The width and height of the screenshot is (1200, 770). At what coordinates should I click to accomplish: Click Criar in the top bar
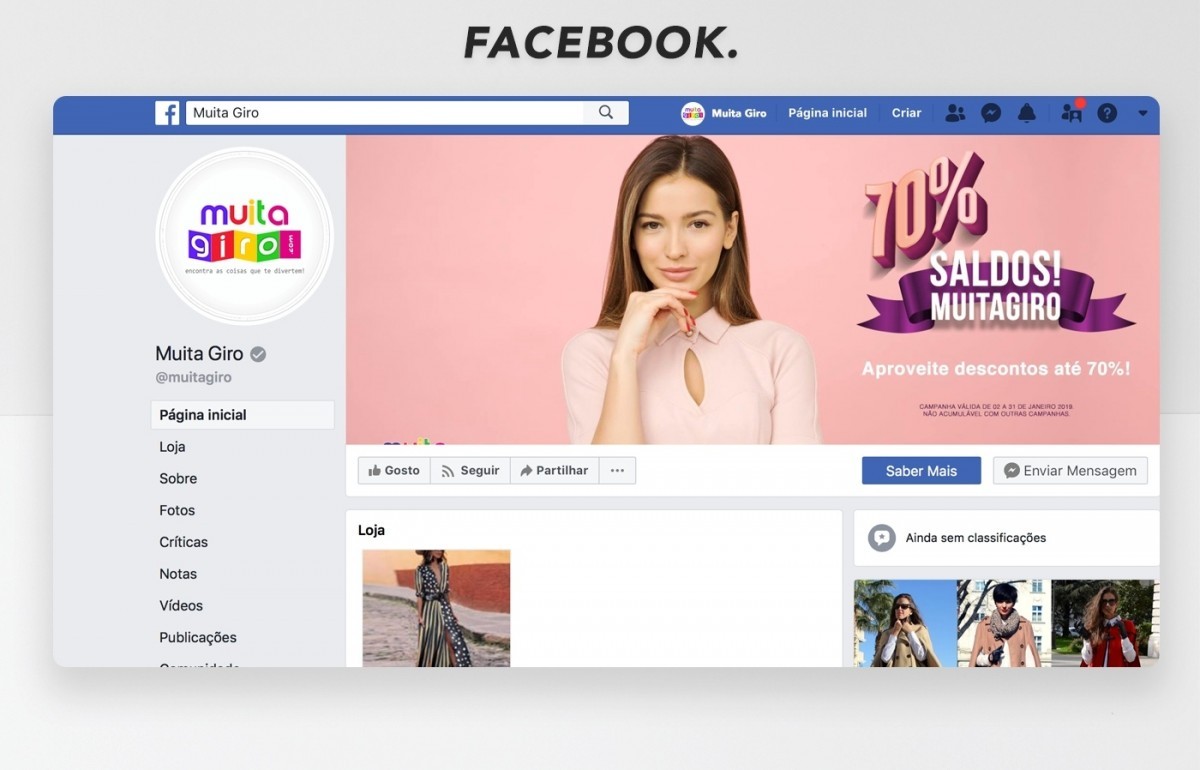tap(906, 113)
